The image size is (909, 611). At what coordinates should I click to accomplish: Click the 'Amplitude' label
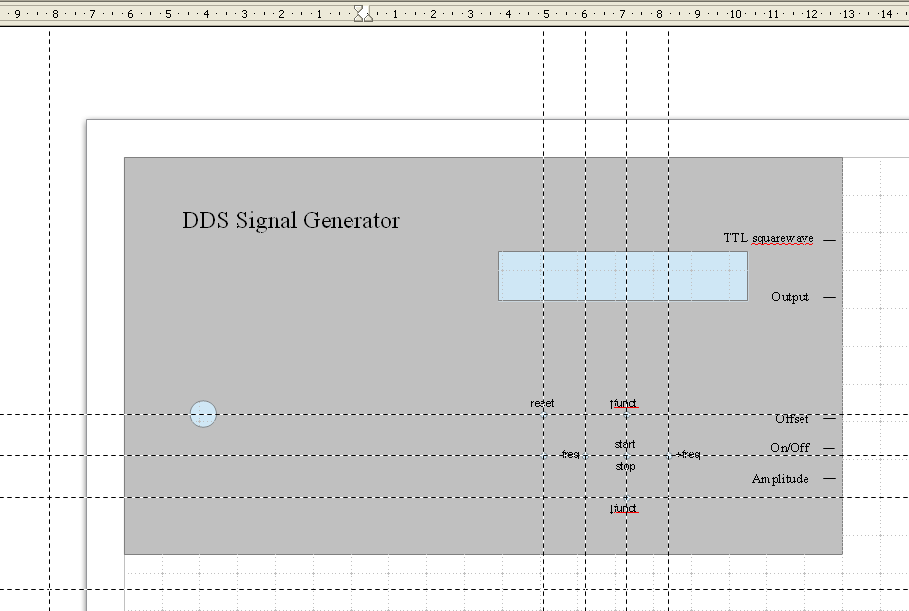click(x=780, y=479)
